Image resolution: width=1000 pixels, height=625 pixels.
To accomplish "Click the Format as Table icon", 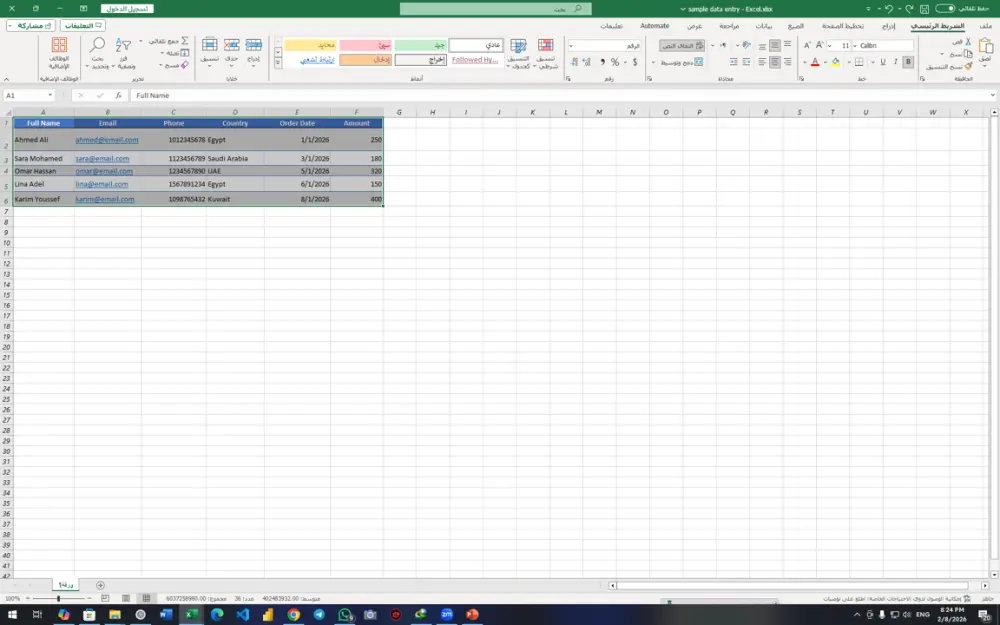I will [517, 44].
